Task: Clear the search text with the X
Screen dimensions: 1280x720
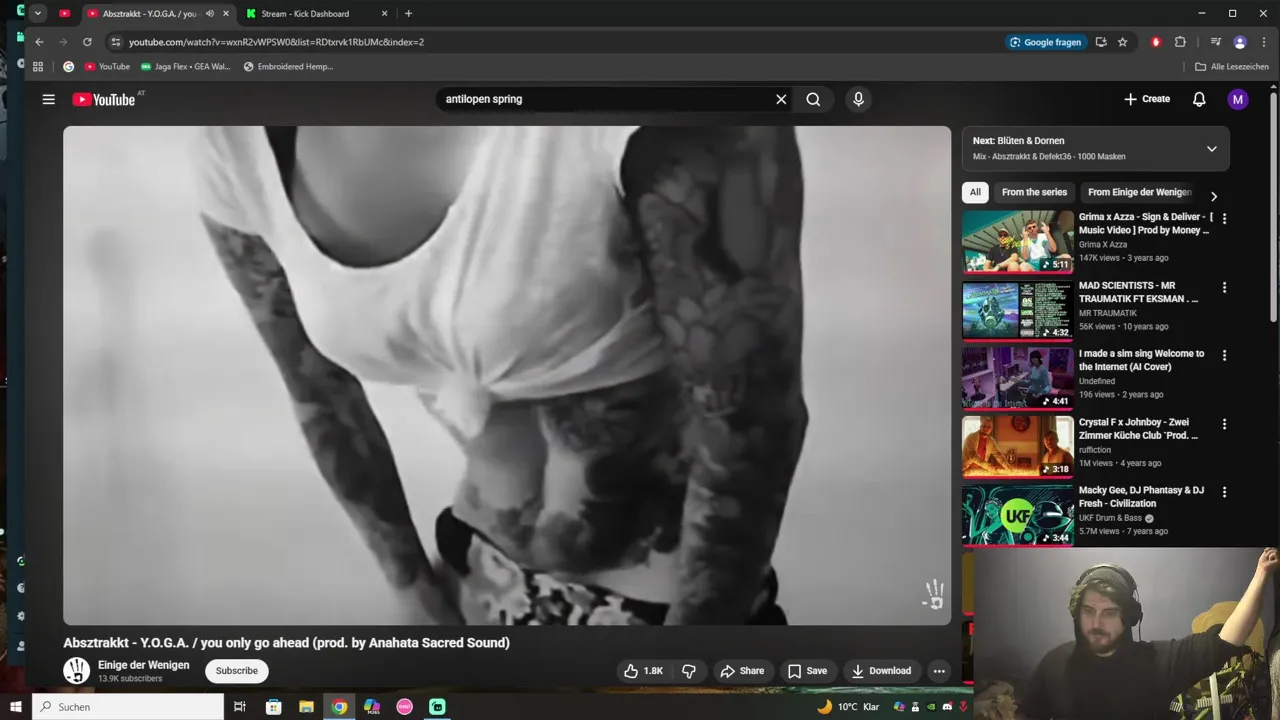Action: [781, 99]
